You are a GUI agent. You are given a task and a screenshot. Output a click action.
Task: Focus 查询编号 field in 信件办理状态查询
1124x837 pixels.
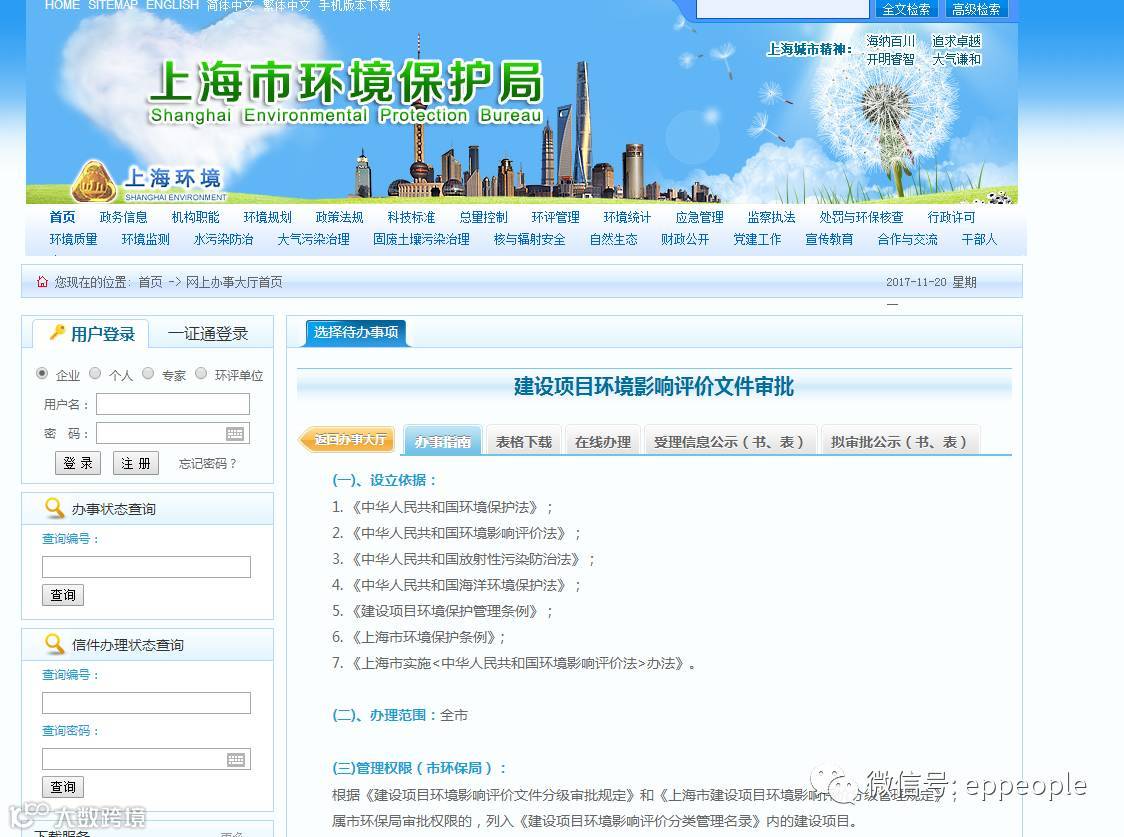(146, 703)
